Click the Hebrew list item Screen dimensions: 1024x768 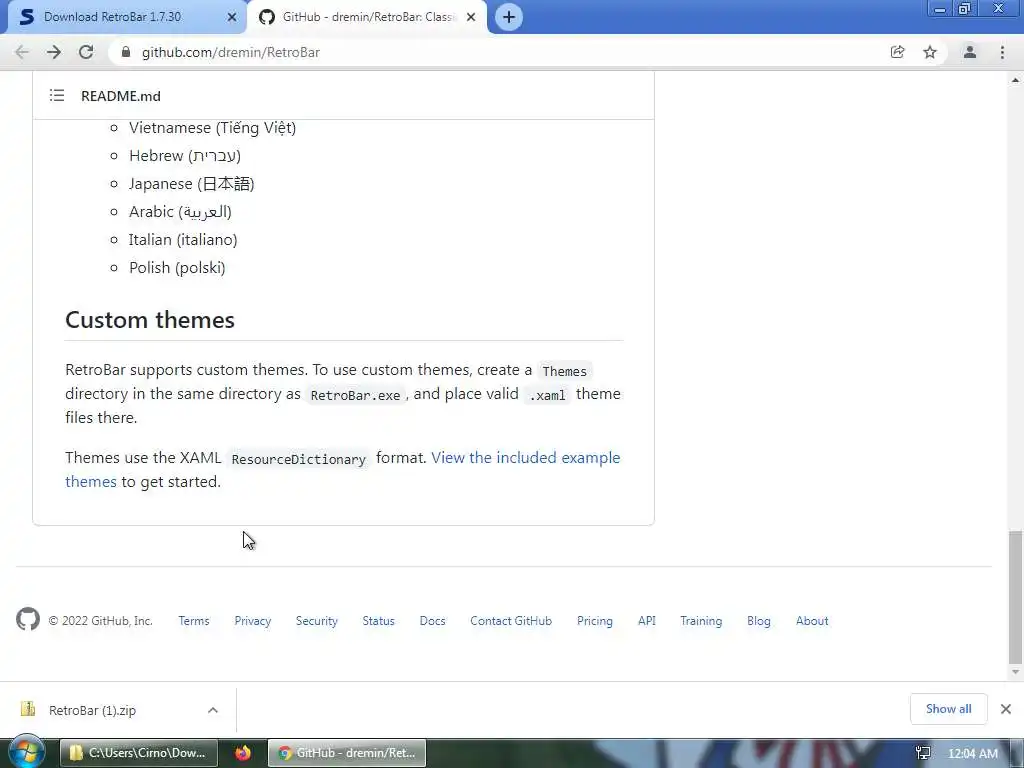(185, 156)
